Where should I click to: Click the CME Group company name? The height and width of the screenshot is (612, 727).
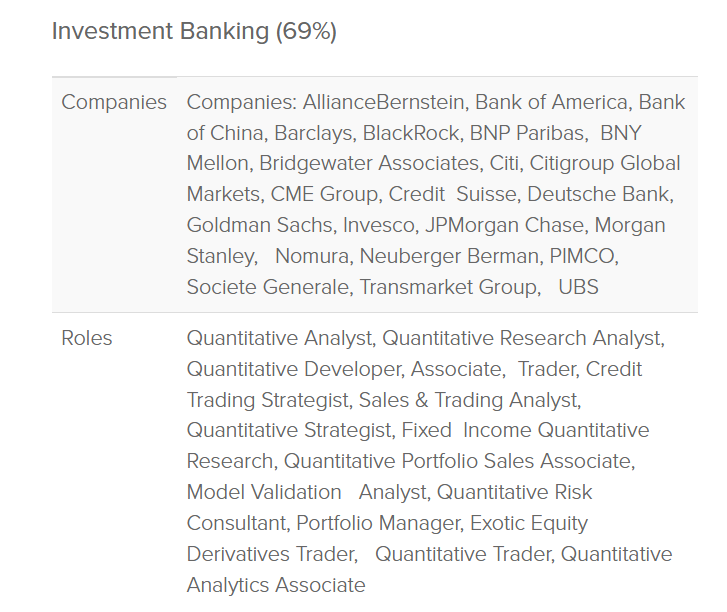coord(324,194)
